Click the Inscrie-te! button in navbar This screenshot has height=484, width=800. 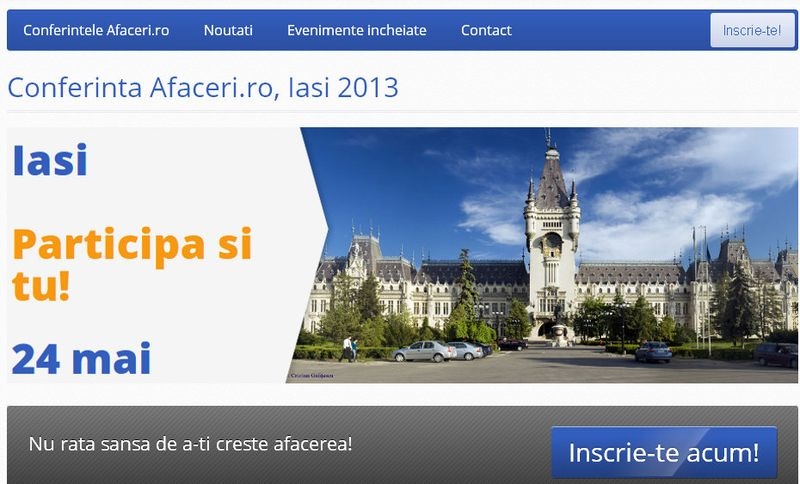point(752,30)
